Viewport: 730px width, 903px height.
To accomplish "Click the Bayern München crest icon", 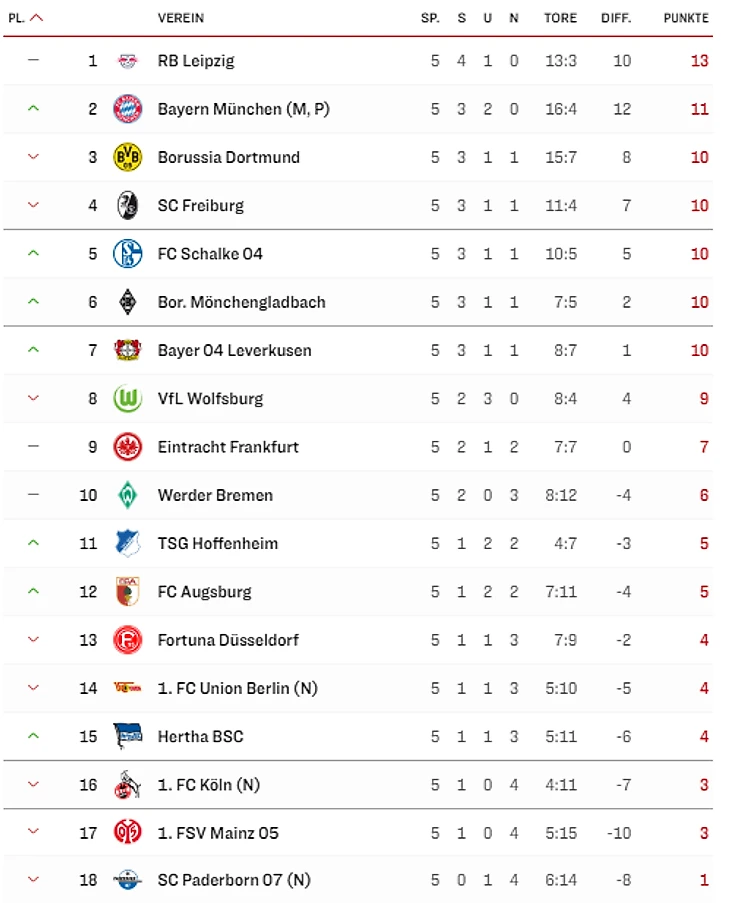I will pos(127,109).
